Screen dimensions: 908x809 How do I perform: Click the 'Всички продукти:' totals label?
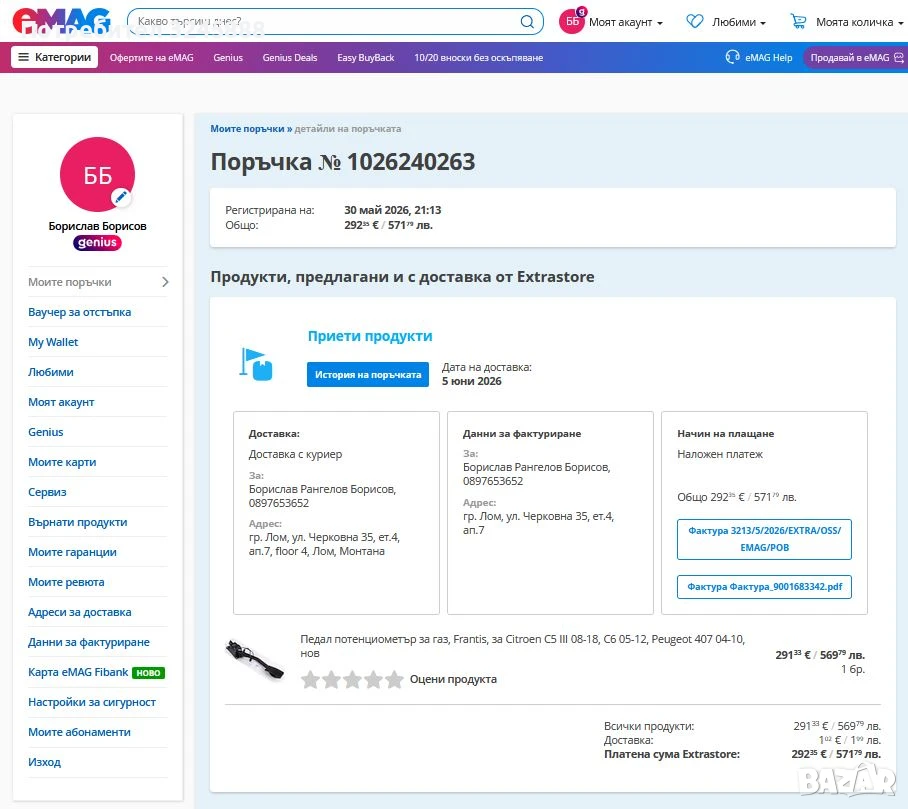pos(649,726)
